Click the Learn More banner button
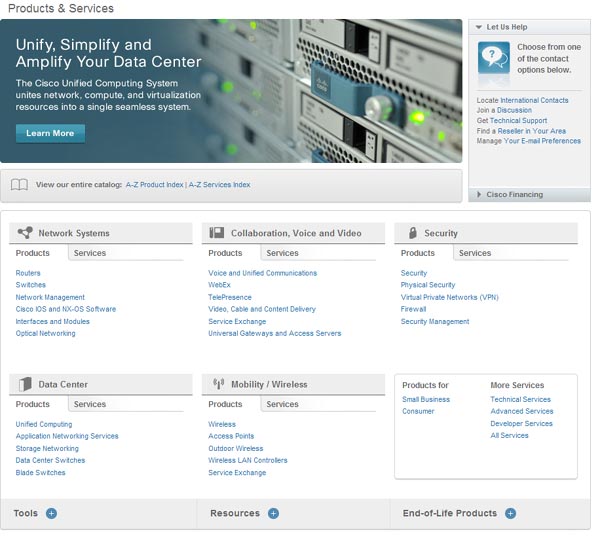This screenshot has width=600, height=538. click(50, 133)
